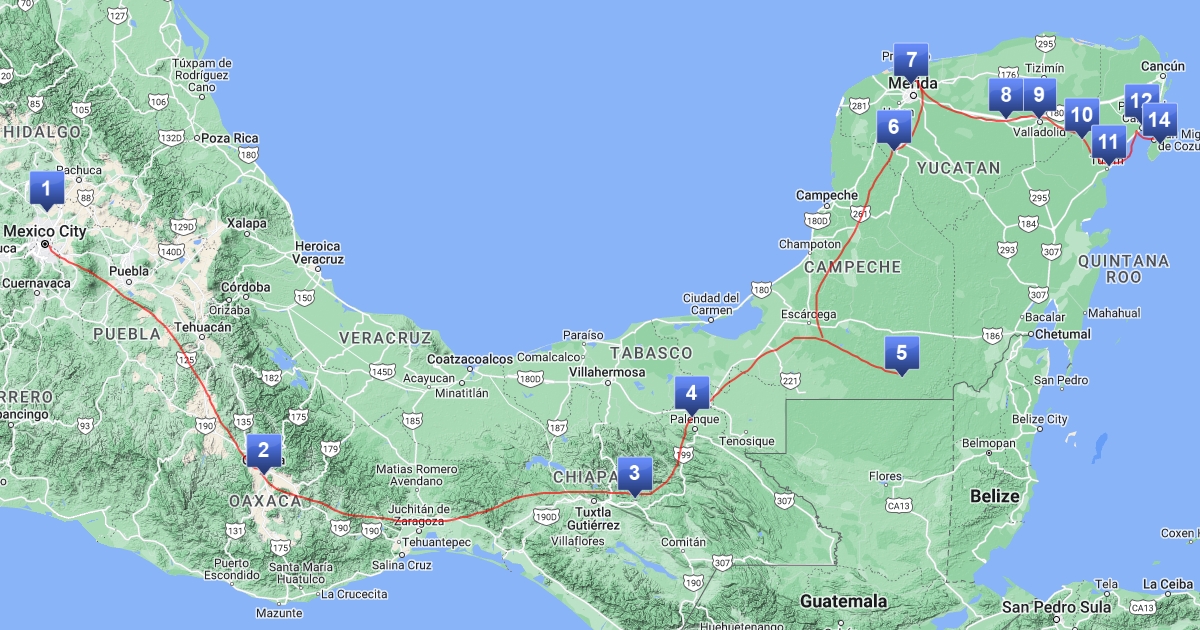Select stop marker 11 at Tulum

(1106, 142)
